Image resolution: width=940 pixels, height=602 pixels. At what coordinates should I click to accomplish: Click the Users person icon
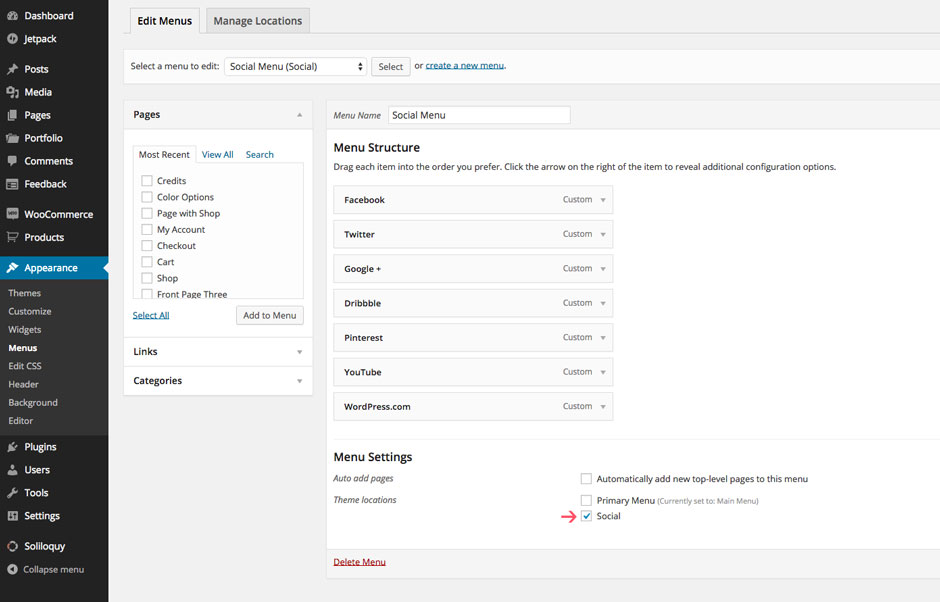12,470
